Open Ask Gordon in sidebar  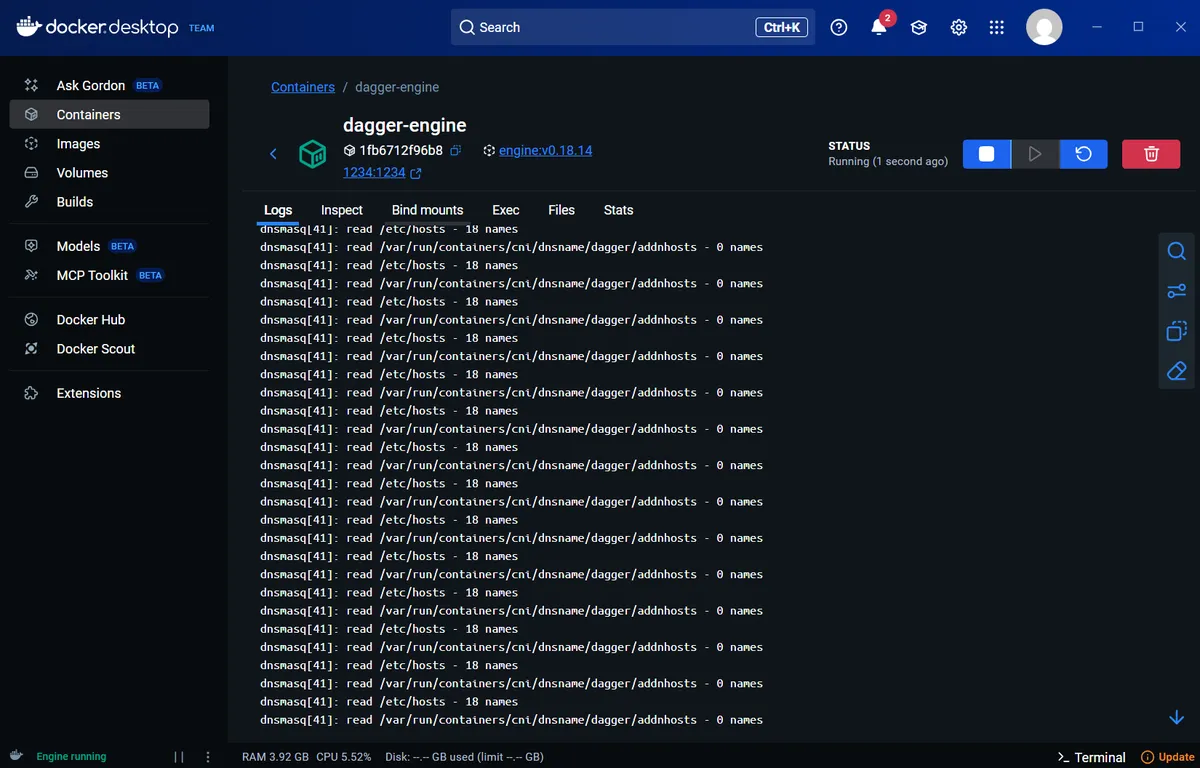point(109,85)
